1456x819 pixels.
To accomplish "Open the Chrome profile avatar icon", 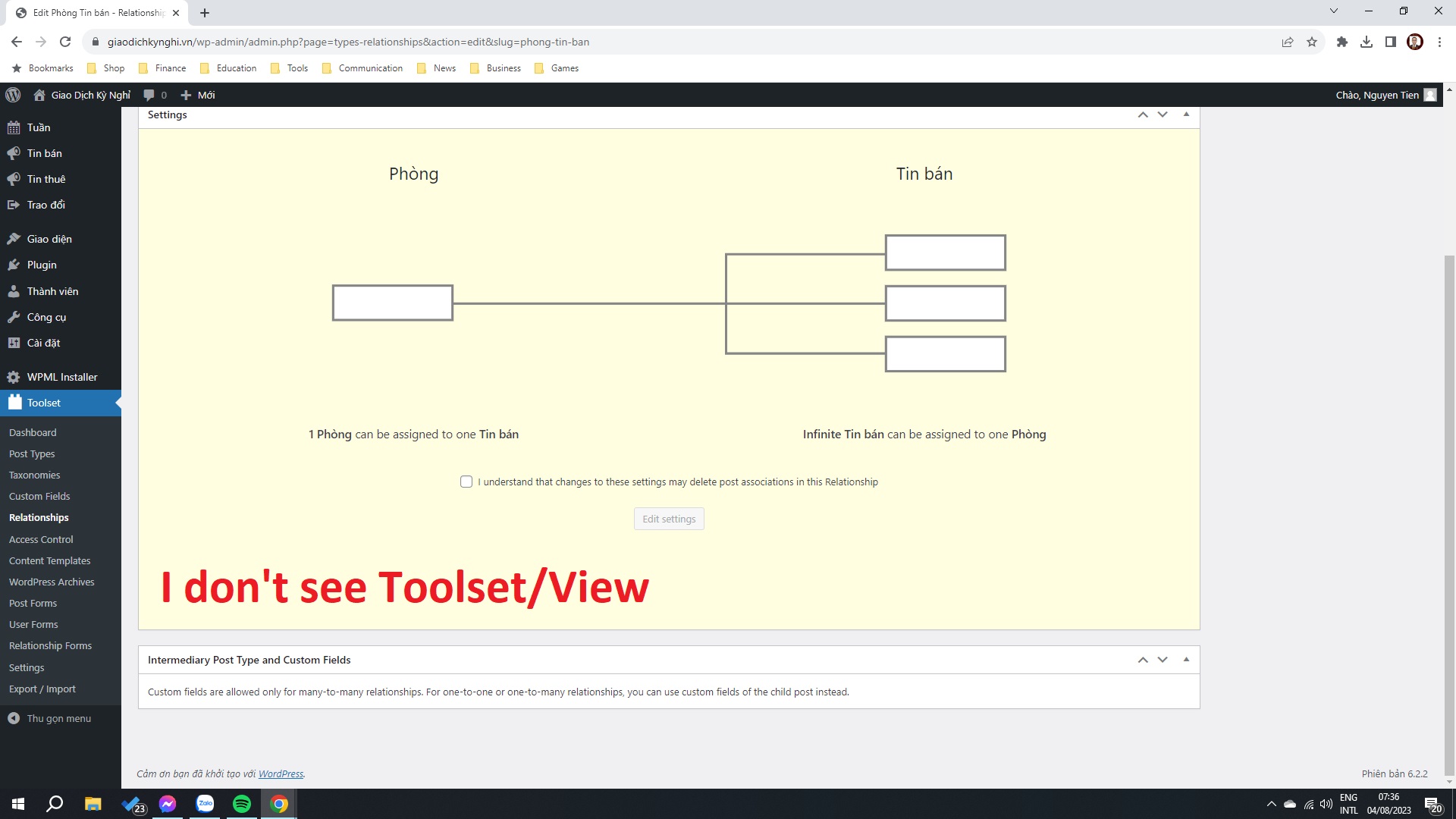I will point(1415,42).
